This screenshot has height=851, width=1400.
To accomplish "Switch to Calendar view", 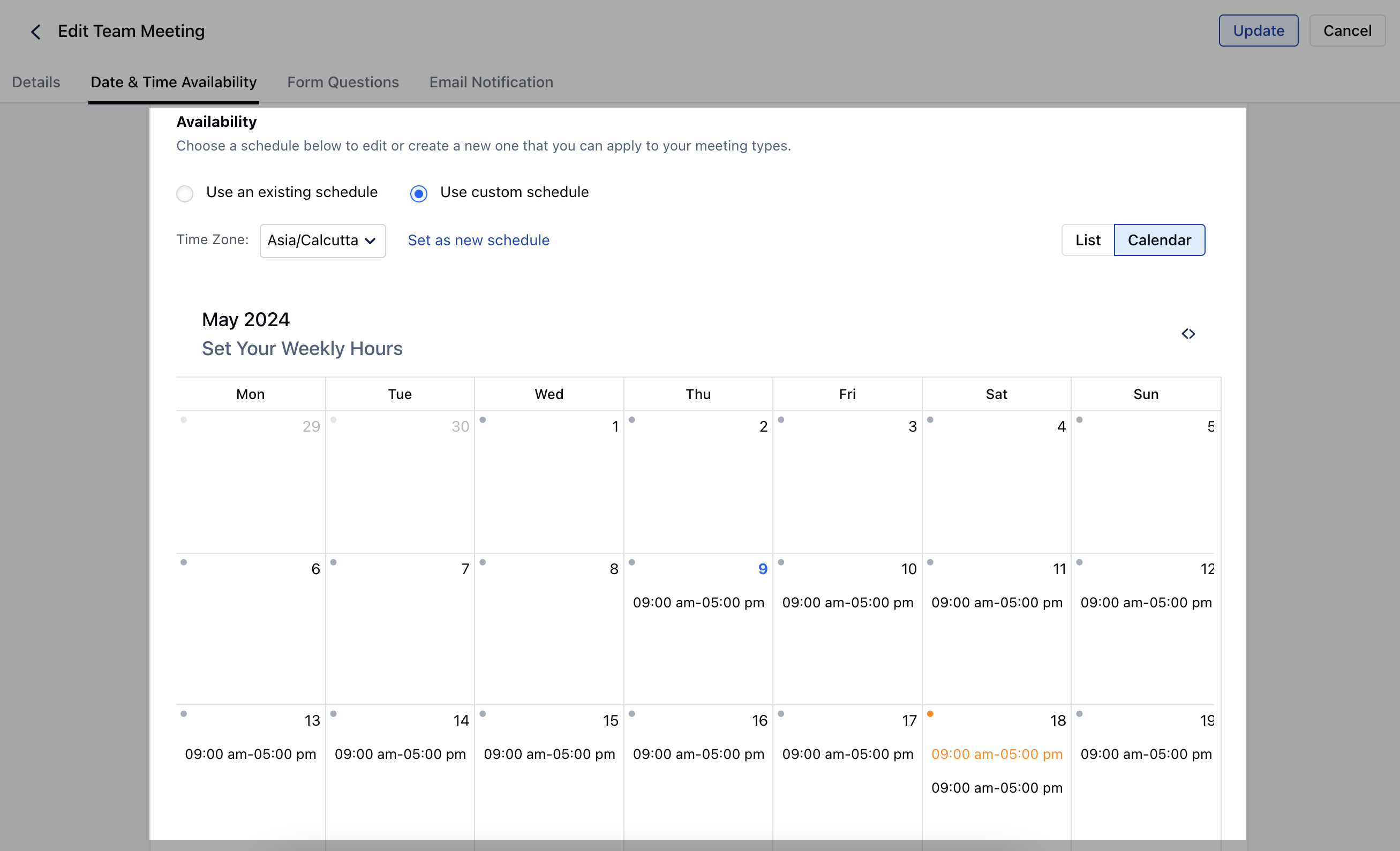I will [1159, 240].
